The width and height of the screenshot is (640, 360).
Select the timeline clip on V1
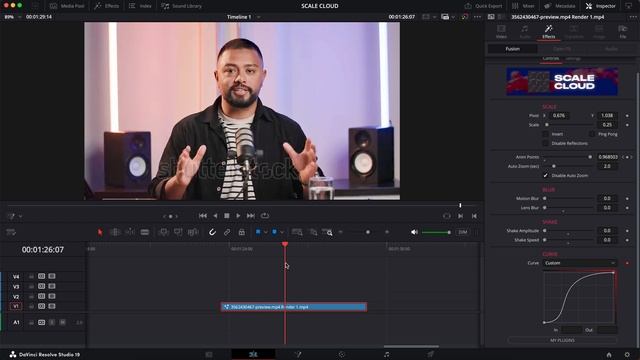(293, 307)
